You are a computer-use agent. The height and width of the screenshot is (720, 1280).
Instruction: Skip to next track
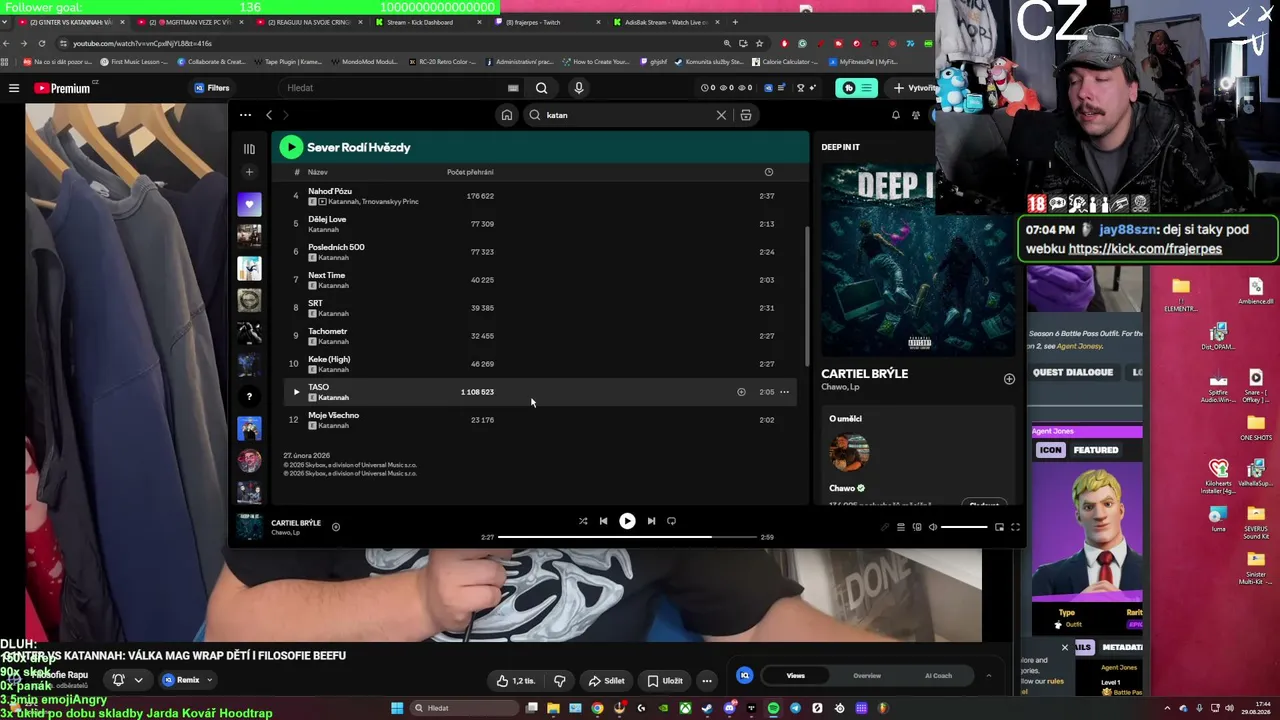(x=651, y=521)
